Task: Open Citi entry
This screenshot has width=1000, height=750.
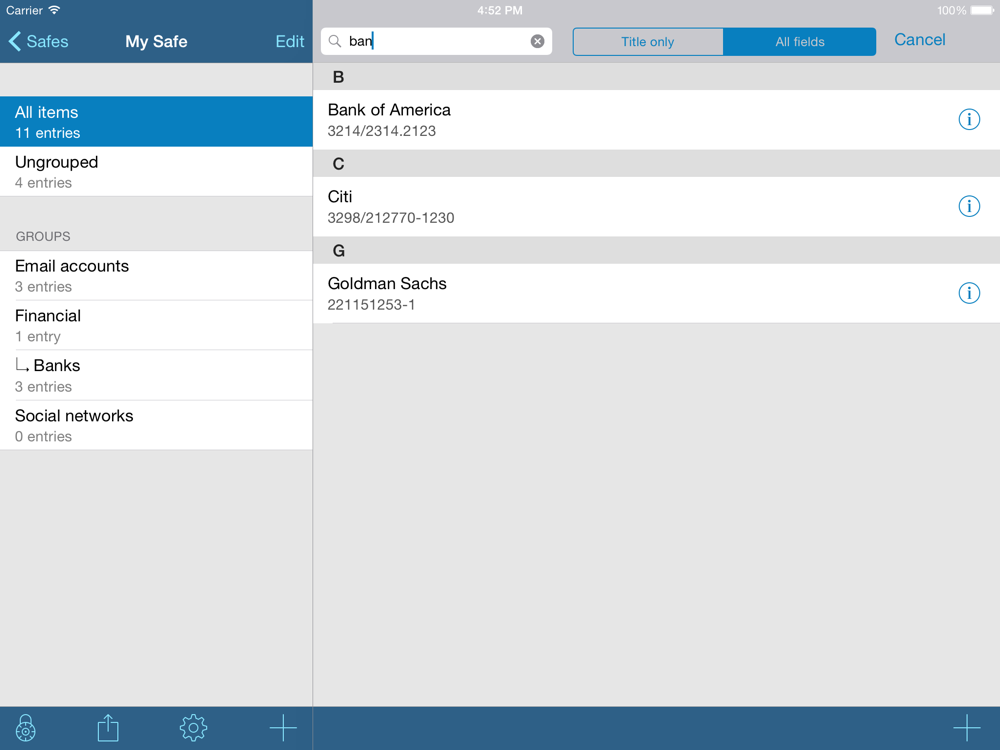Action: coord(656,207)
